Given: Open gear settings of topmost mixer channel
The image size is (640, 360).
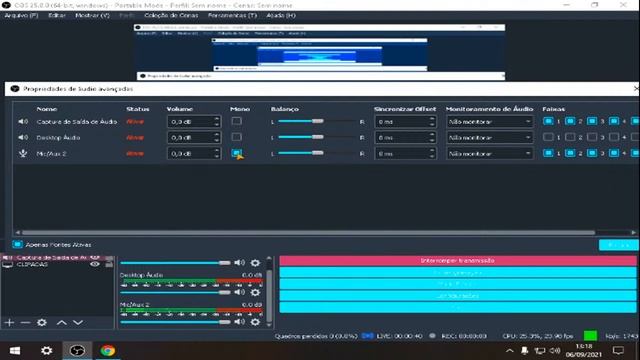Looking at the screenshot, I should (x=255, y=262).
